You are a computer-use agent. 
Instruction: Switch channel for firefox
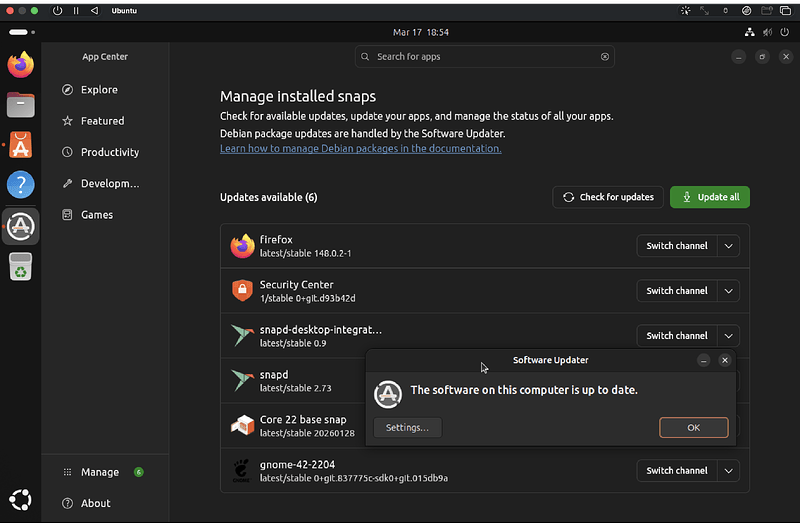pos(677,246)
